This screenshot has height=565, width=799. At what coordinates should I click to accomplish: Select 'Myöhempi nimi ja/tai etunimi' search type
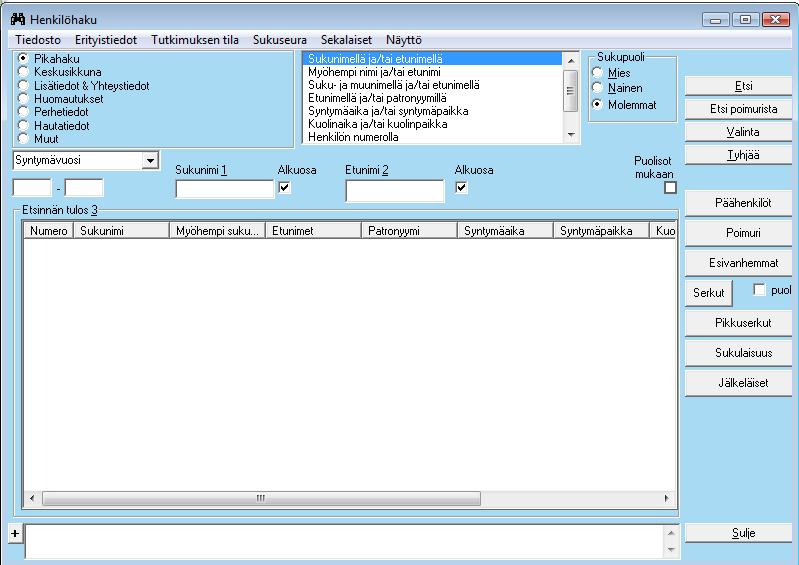coord(432,72)
